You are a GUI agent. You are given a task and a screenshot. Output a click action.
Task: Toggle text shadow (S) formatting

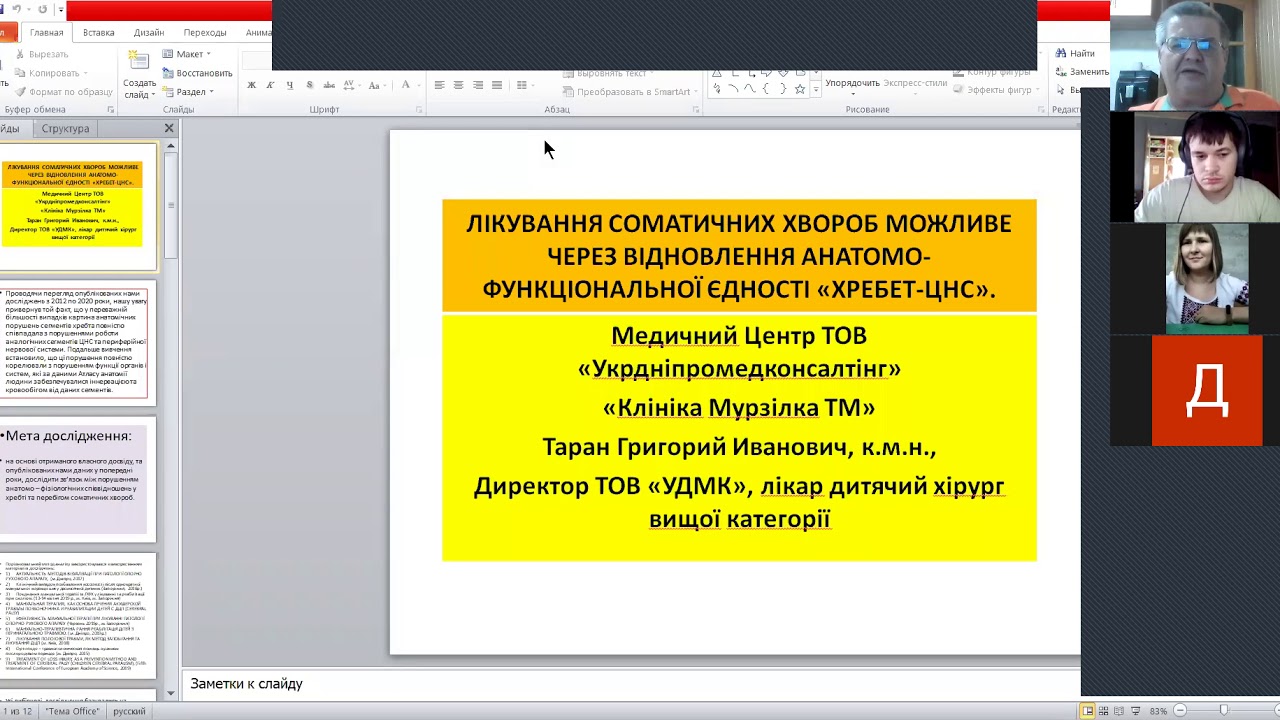(310, 85)
